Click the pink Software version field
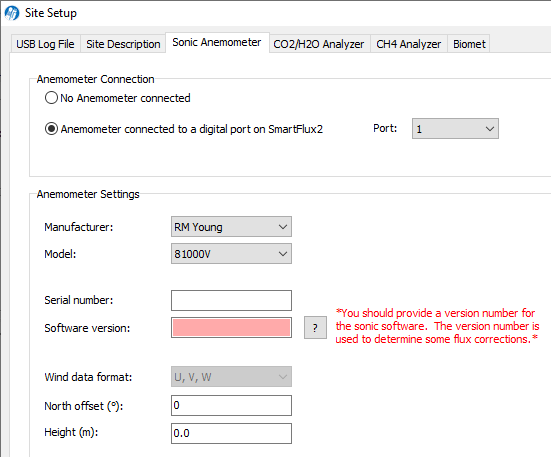Image resolution: width=551 pixels, height=457 pixels. (x=231, y=327)
